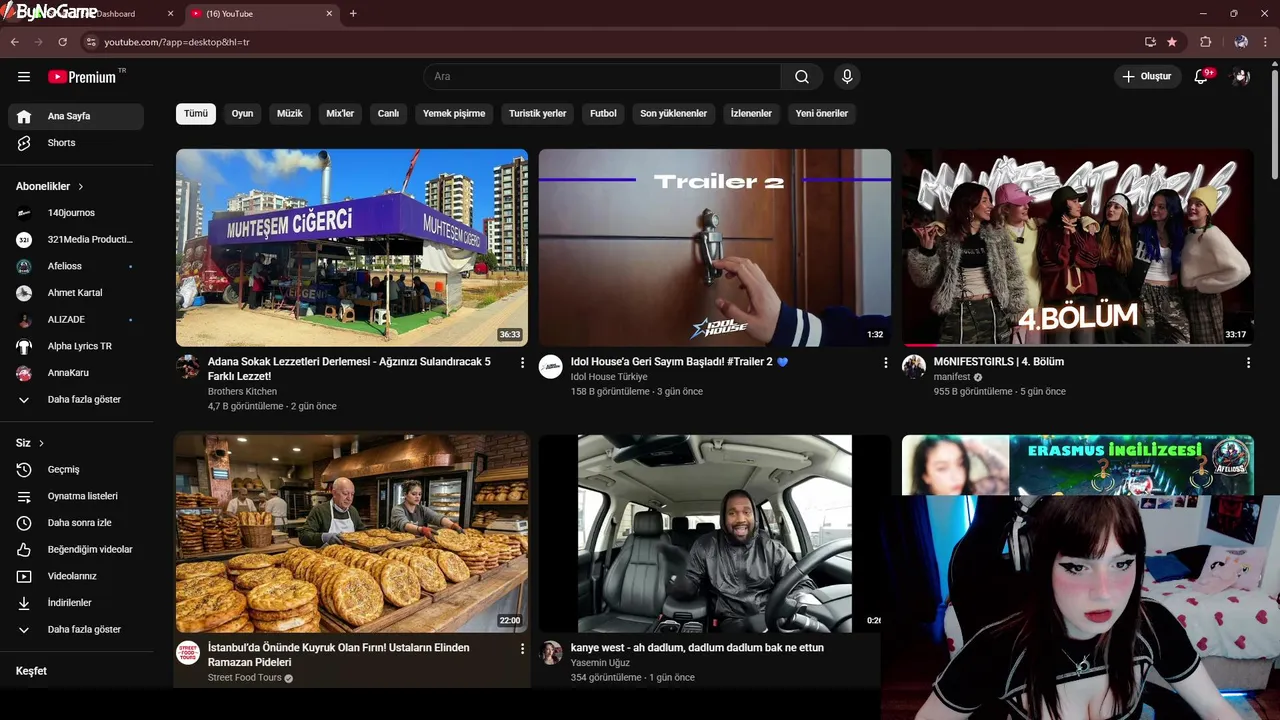Open options menu for Ramazan Pideleri video
The height and width of the screenshot is (720, 1280).
(522, 649)
